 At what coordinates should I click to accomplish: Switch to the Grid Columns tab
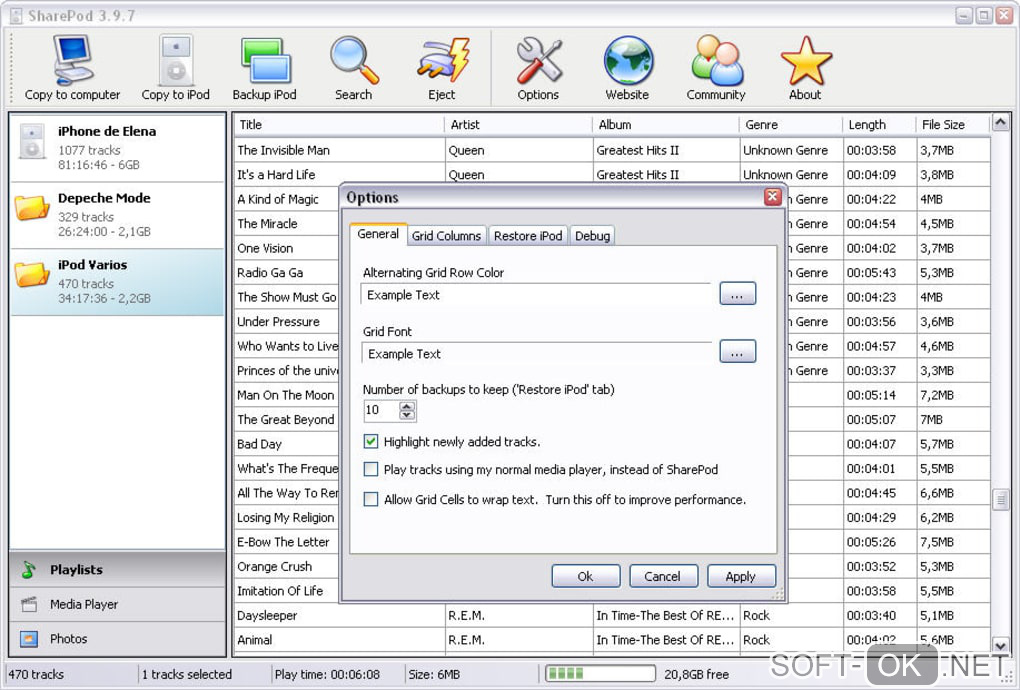(447, 236)
